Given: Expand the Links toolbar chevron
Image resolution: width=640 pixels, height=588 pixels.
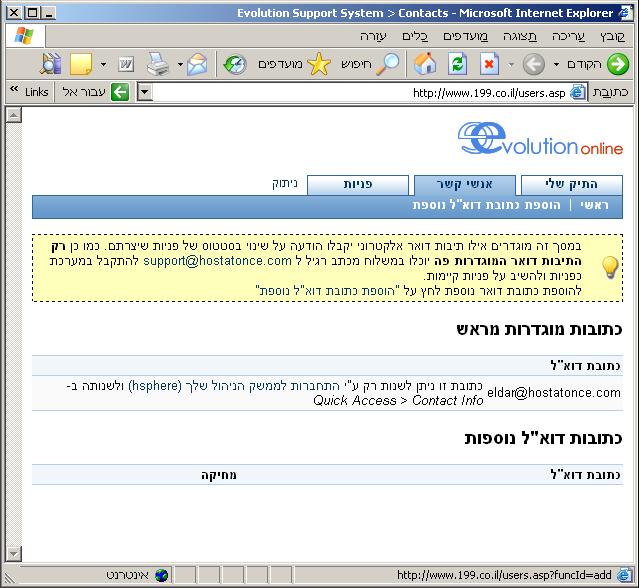Looking at the screenshot, I should (x=13, y=91).
